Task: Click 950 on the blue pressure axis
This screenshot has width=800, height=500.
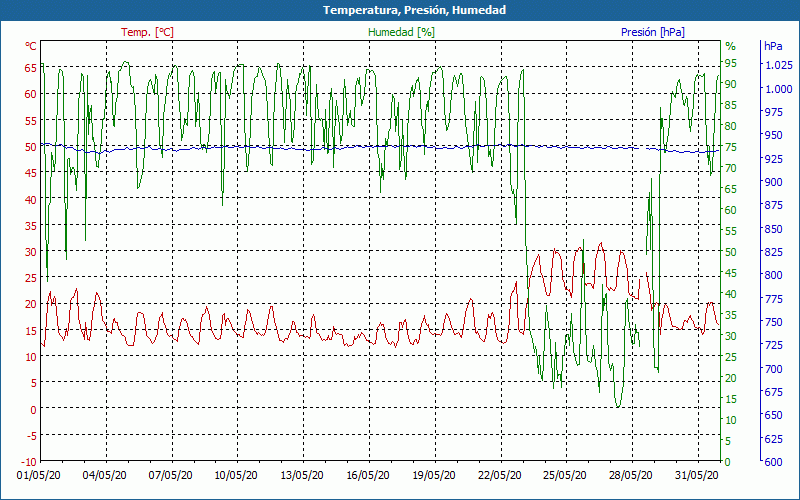Action: click(x=774, y=135)
